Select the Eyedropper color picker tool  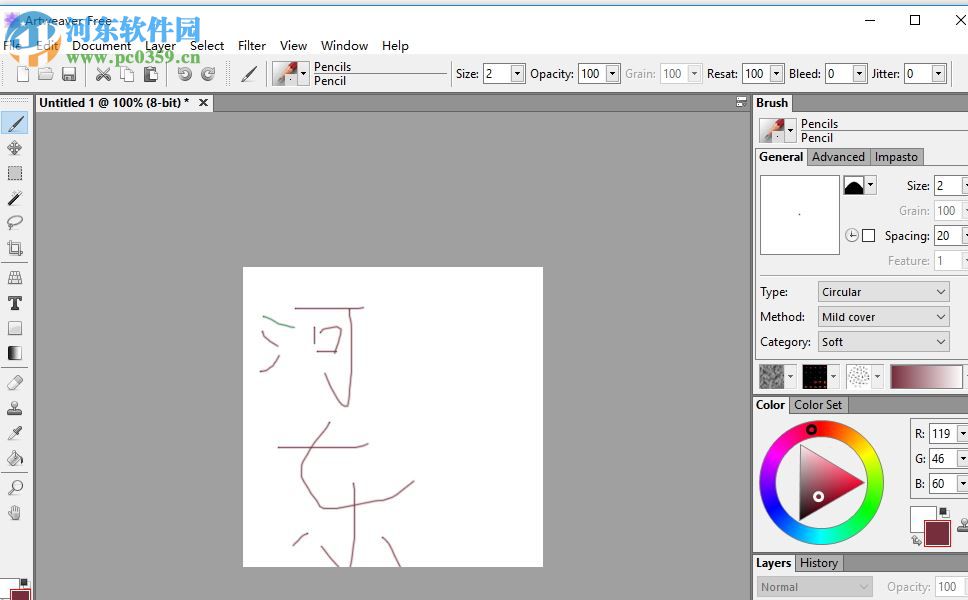[x=14, y=432]
